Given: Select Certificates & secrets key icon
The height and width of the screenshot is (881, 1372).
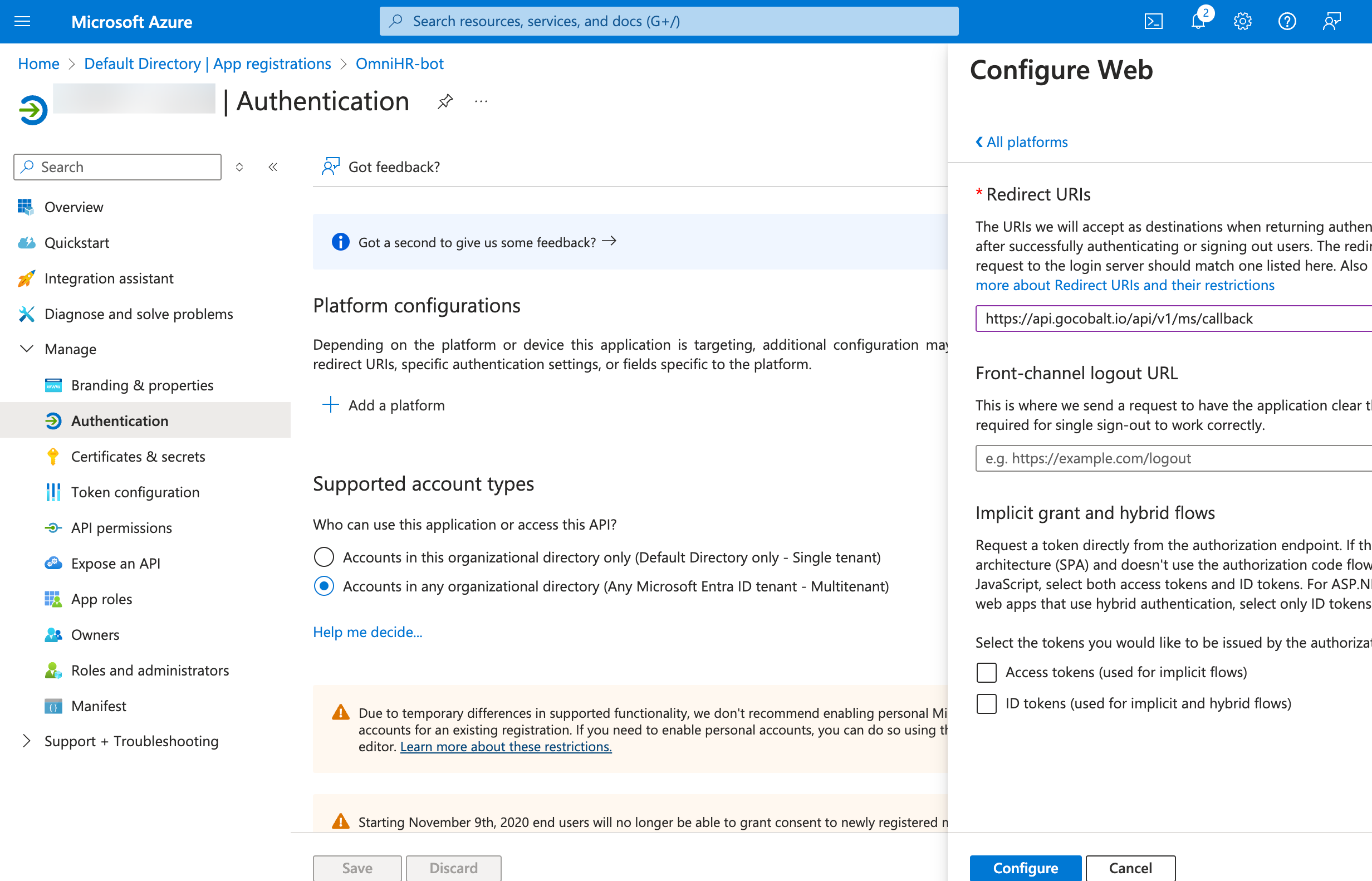Looking at the screenshot, I should [x=53, y=456].
